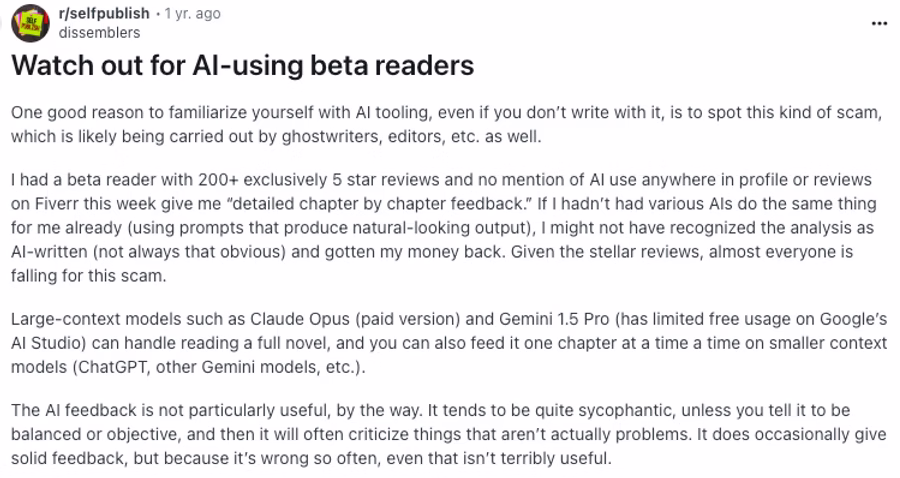Click 'AI Studio' in the third paragraph
The height and width of the screenshot is (478, 900).
(x=45, y=343)
